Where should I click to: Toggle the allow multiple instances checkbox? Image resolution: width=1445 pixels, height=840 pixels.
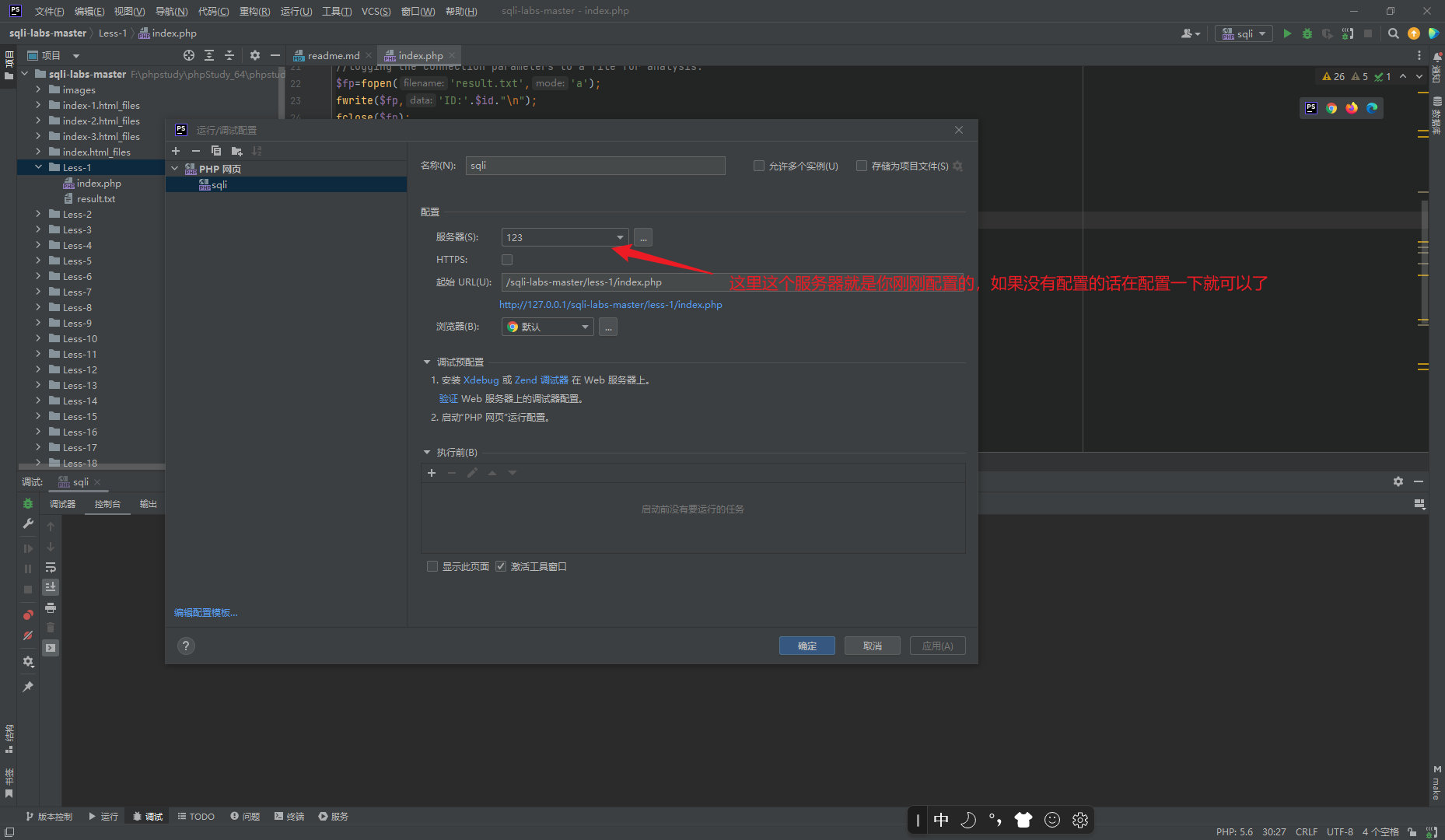759,166
